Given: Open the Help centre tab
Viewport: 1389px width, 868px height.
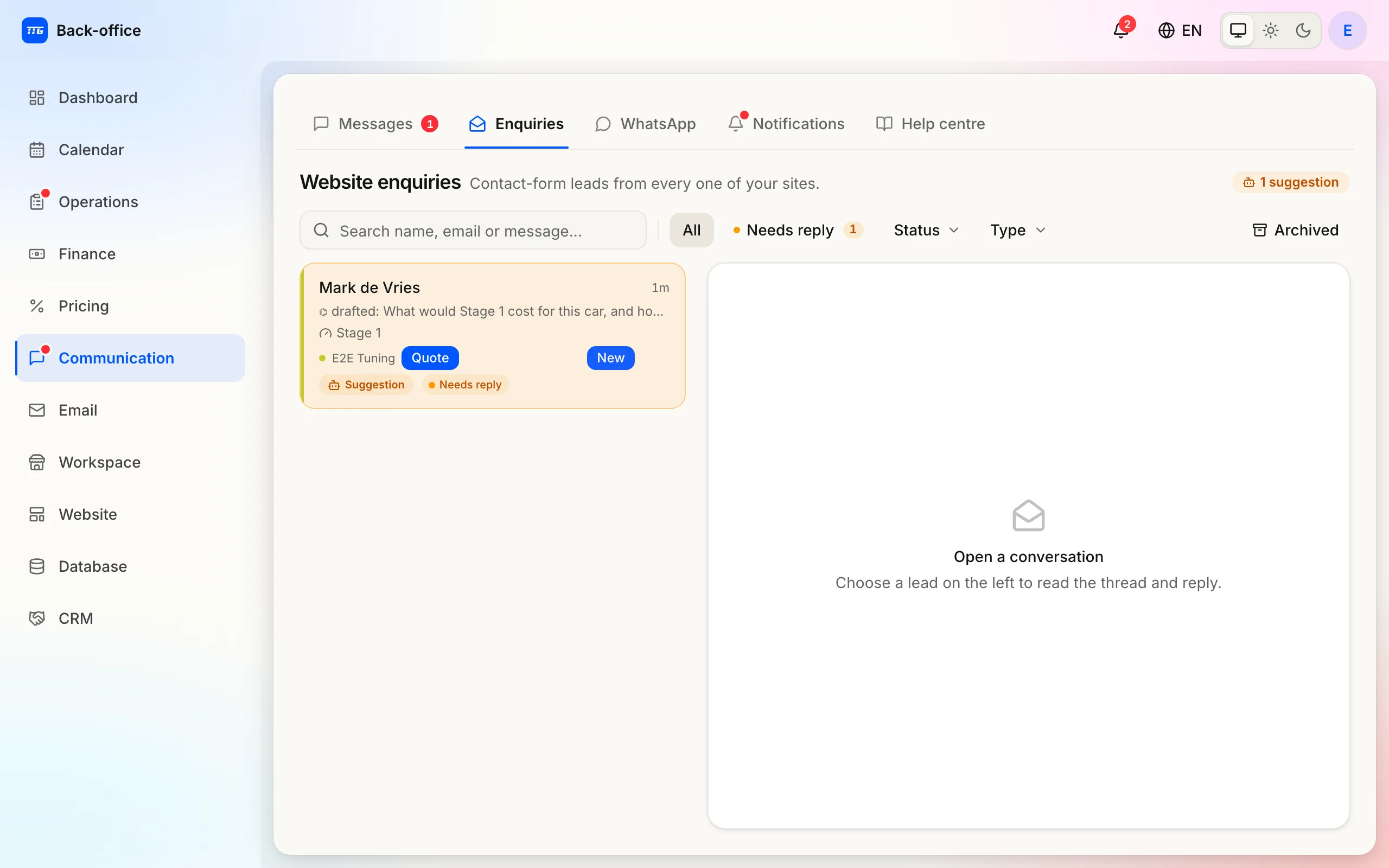Looking at the screenshot, I should 931,124.
